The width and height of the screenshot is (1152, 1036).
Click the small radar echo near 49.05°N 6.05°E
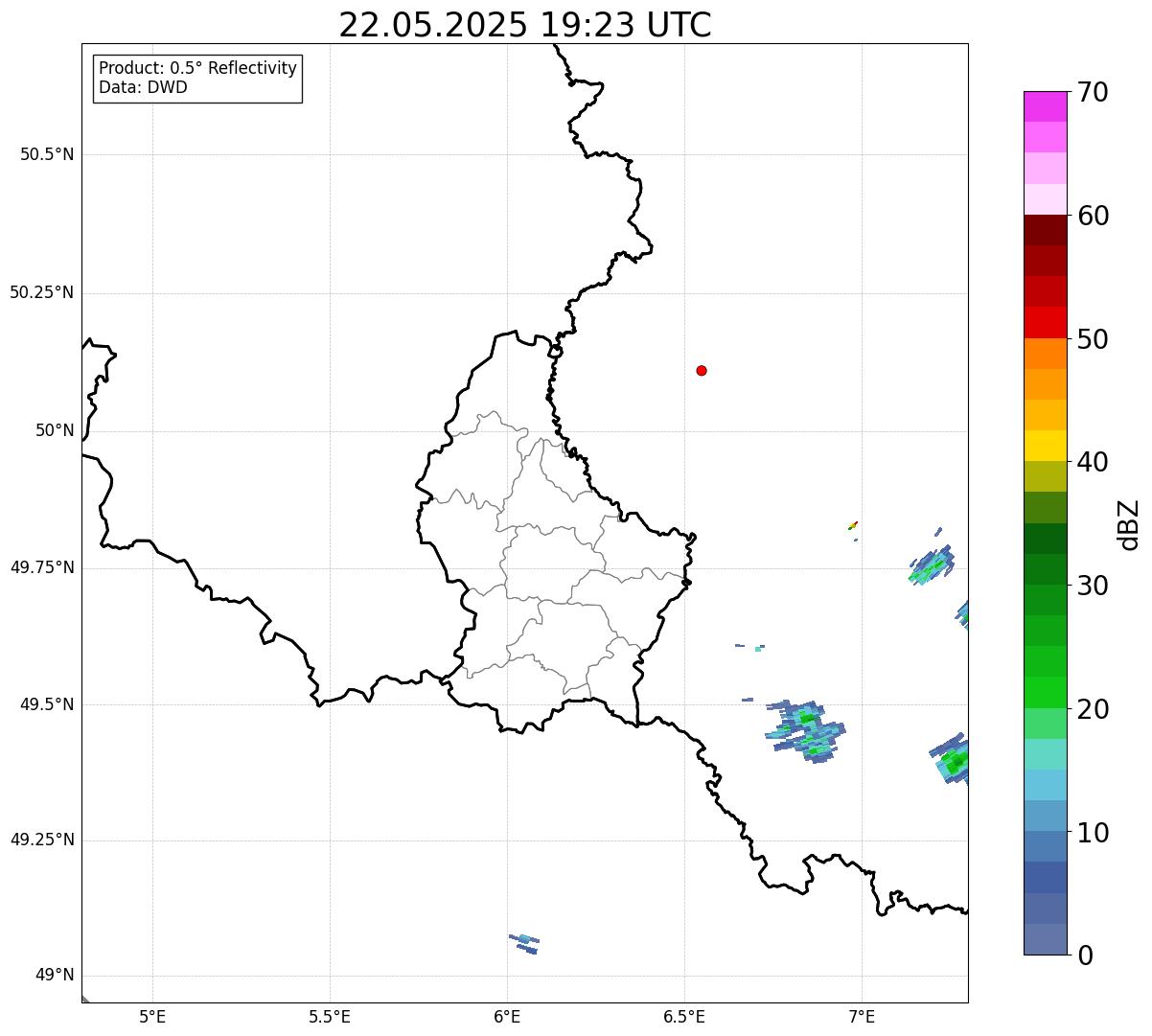(x=524, y=943)
